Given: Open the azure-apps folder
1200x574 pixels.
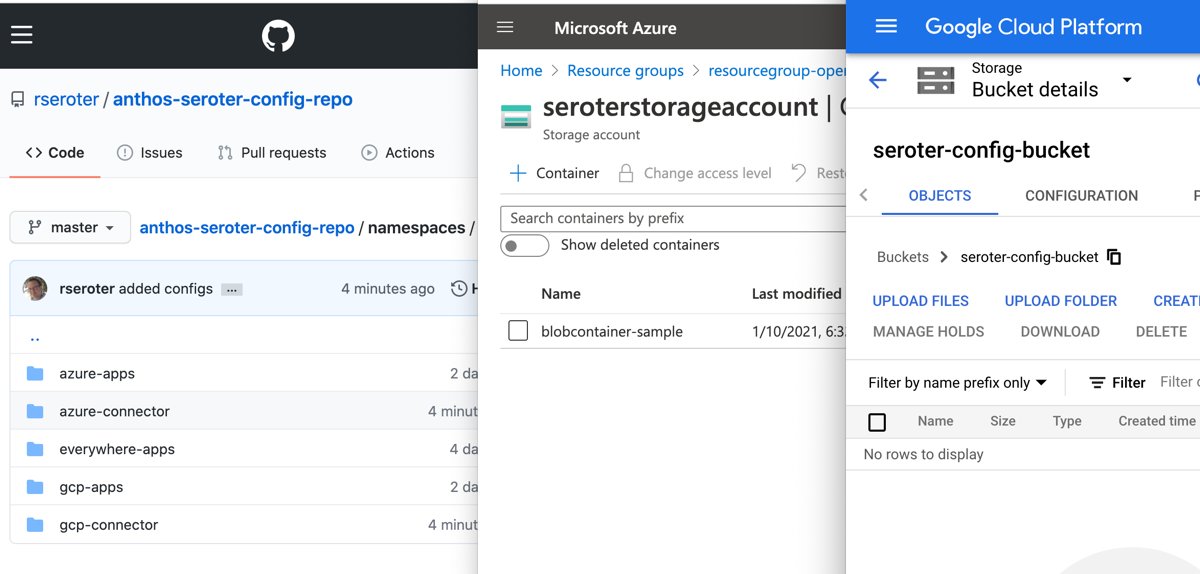Looking at the screenshot, I should (97, 374).
